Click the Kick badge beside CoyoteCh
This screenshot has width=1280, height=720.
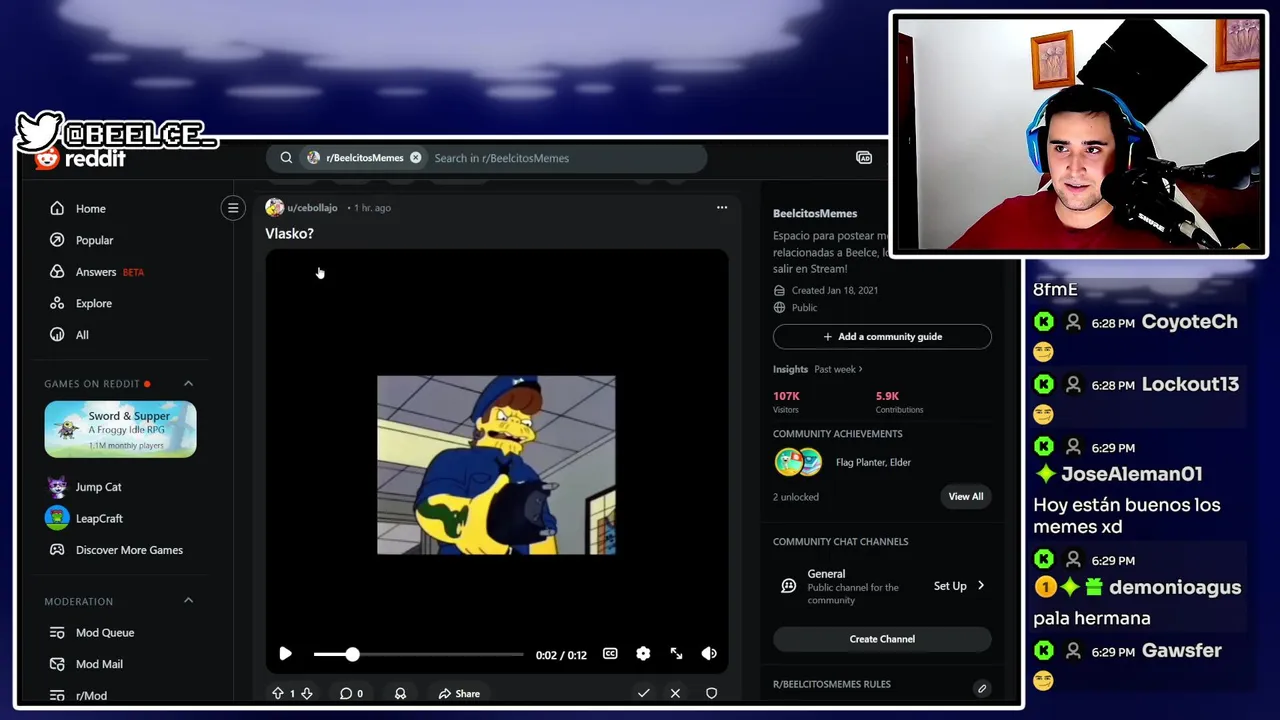(1044, 322)
